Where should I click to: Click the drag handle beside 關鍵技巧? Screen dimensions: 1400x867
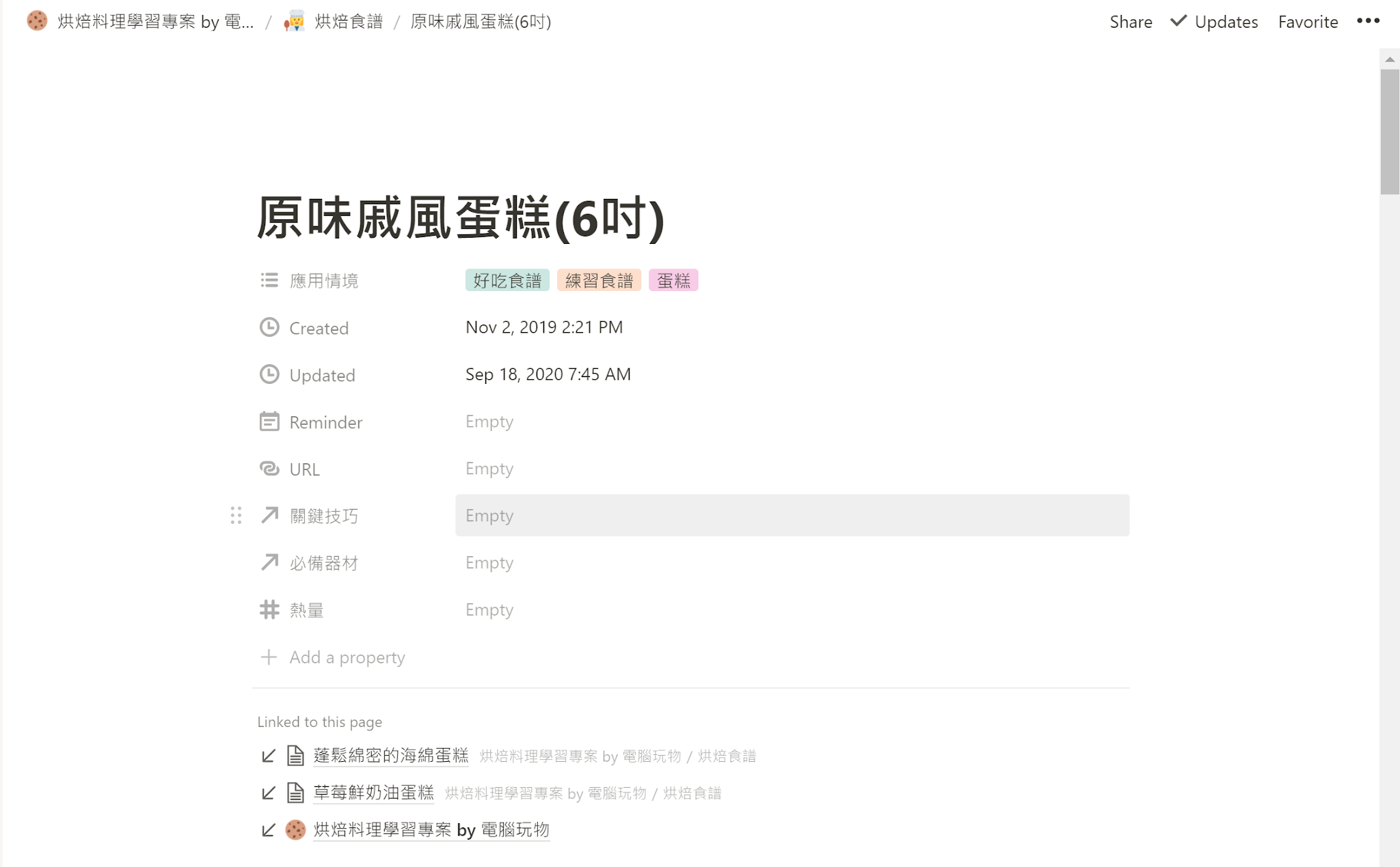[x=236, y=515]
